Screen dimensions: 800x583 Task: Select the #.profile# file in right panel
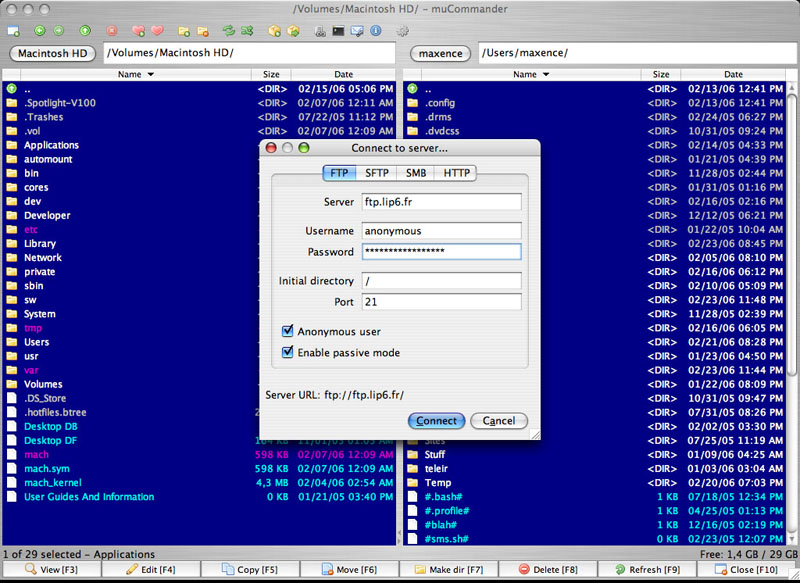(x=594, y=511)
